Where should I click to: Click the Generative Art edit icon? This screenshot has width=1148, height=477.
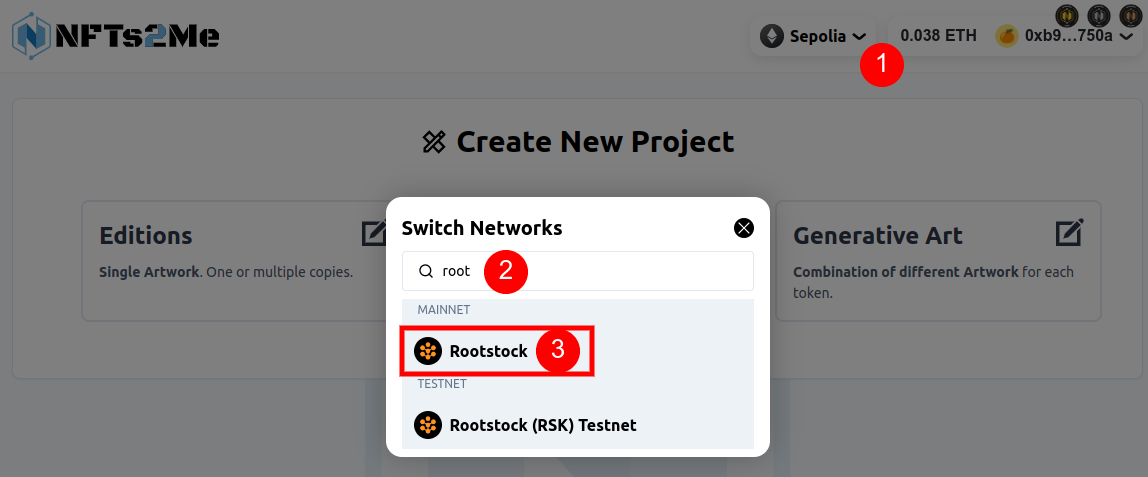pyautogui.click(x=1069, y=233)
